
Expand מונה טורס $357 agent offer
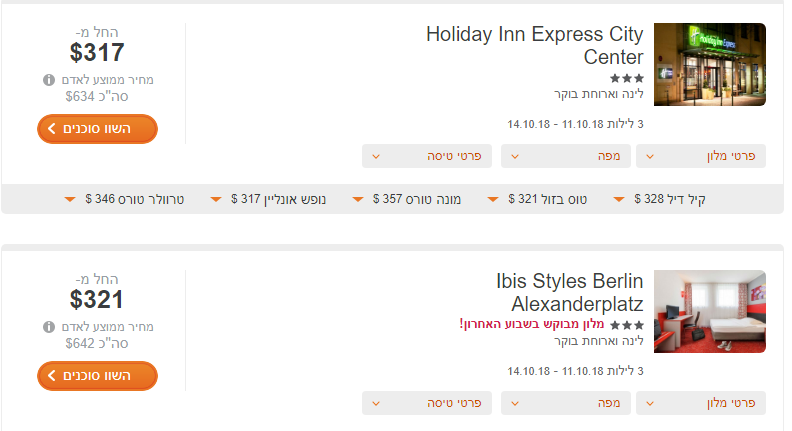tap(407, 199)
